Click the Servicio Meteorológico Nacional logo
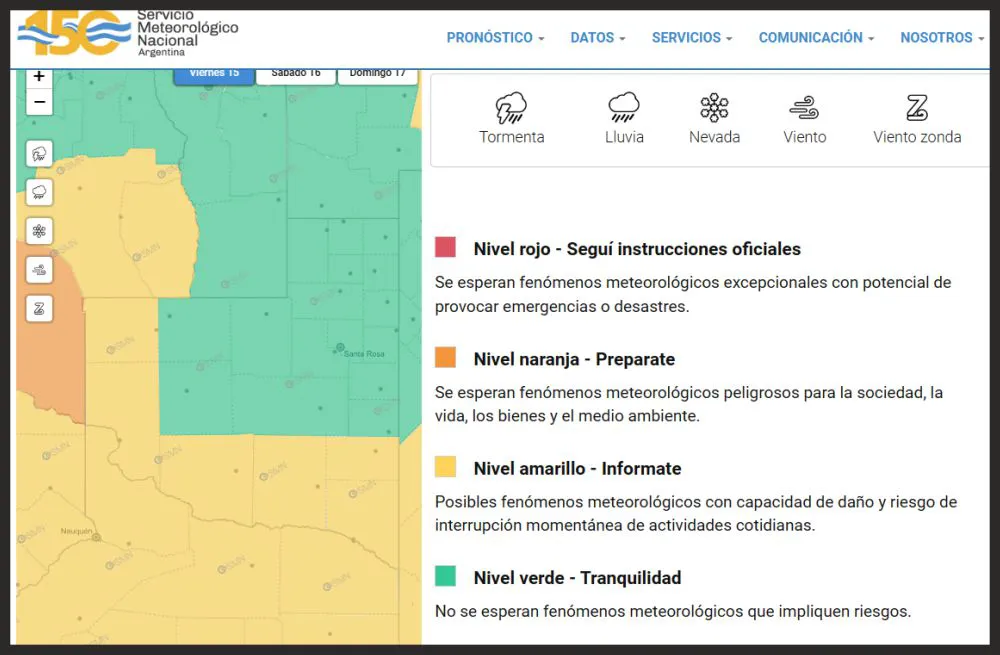The image size is (1000, 655). coord(128,32)
